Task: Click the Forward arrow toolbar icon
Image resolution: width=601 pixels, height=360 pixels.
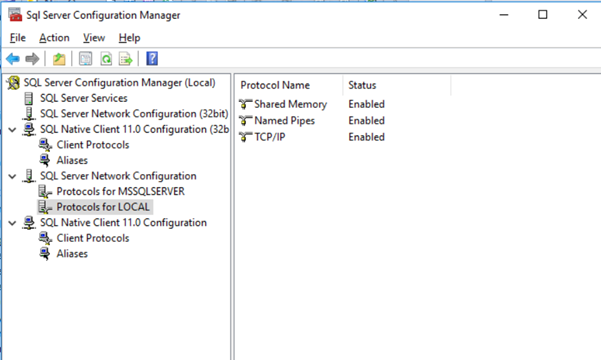Action: coord(32,59)
